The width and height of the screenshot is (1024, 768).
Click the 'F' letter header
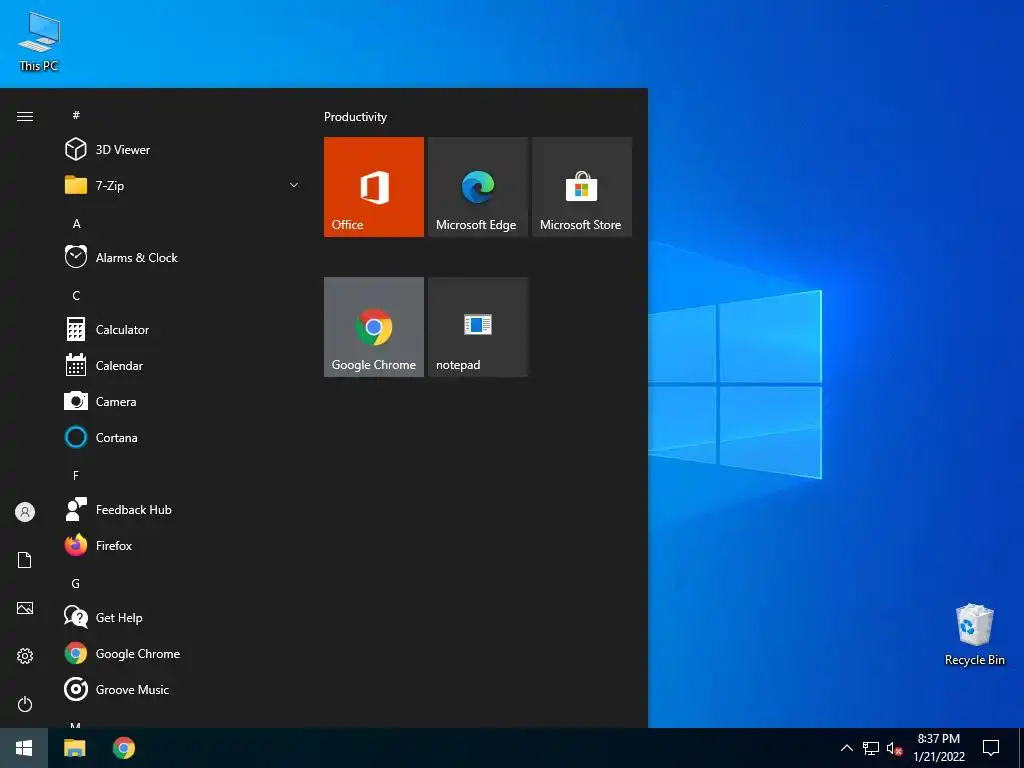[76, 475]
